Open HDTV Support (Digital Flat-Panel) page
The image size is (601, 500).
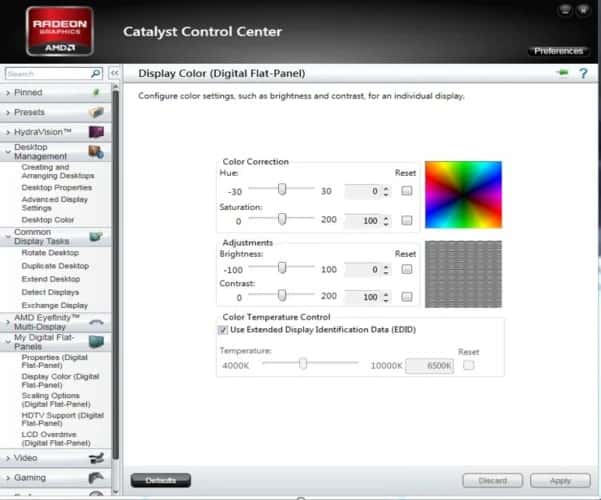[62, 419]
